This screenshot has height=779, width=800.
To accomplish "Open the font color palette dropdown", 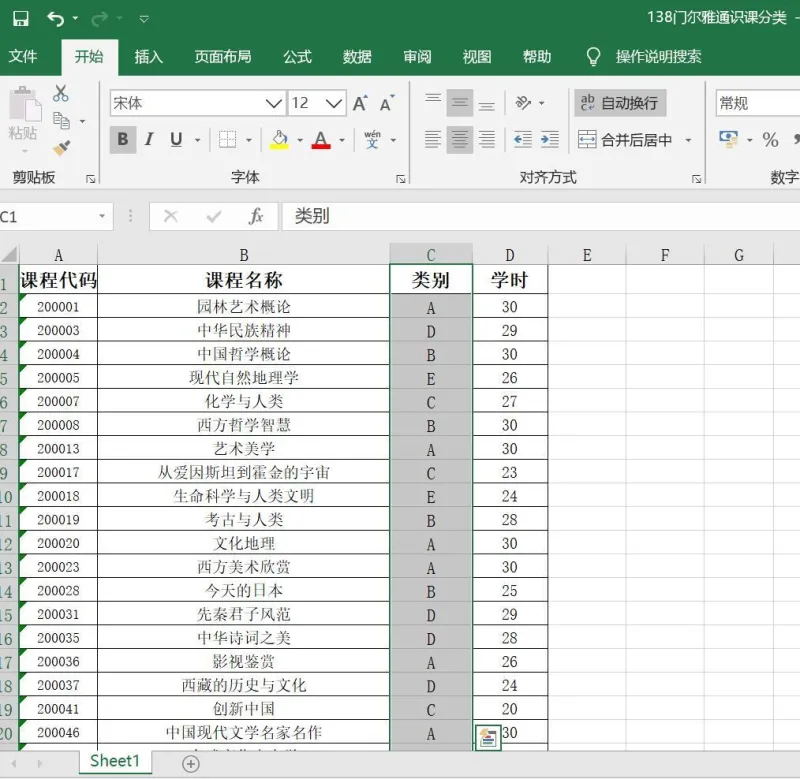I will 342,140.
